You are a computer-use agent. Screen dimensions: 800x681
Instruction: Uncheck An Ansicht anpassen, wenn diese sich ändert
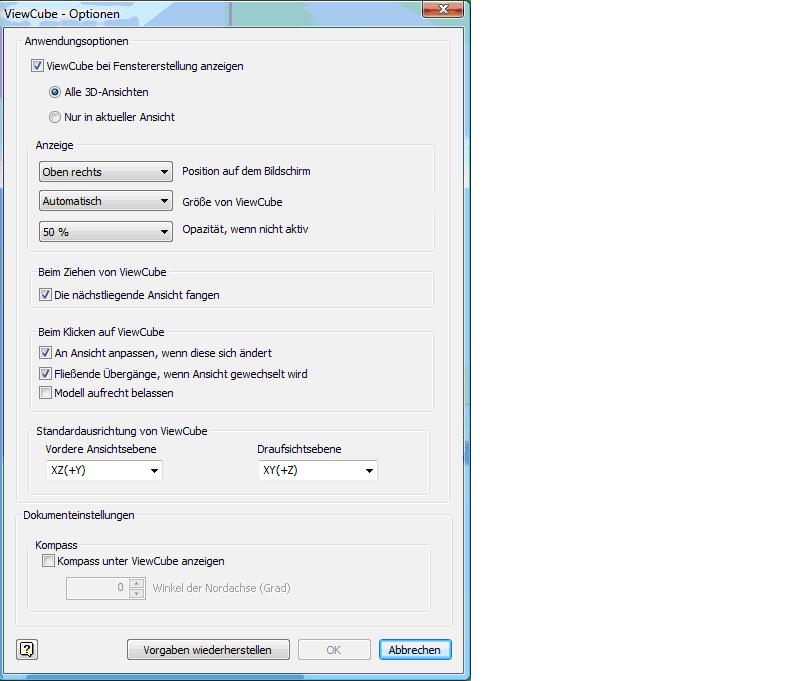point(45,353)
